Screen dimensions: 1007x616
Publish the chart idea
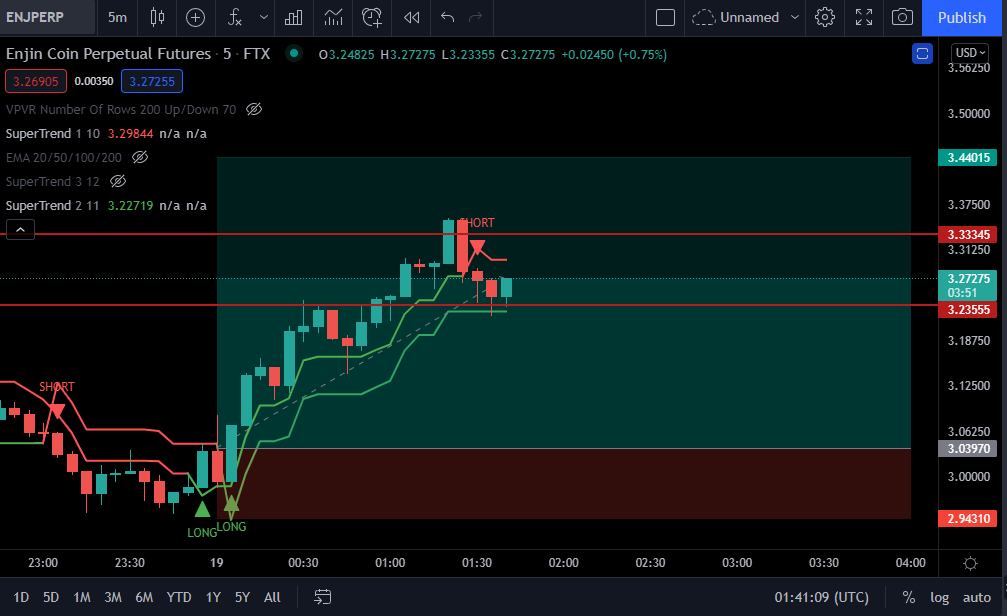pyautogui.click(x=961, y=17)
